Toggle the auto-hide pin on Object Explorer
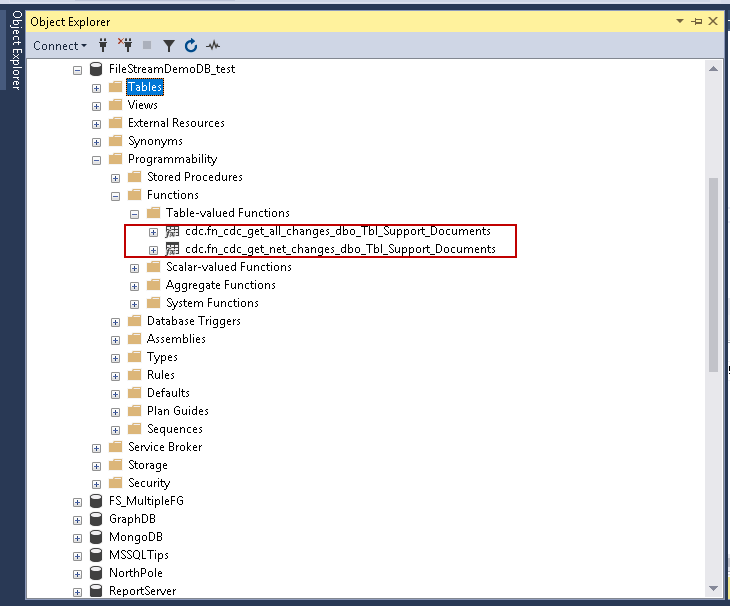Image resolution: width=730 pixels, height=606 pixels. point(696,21)
